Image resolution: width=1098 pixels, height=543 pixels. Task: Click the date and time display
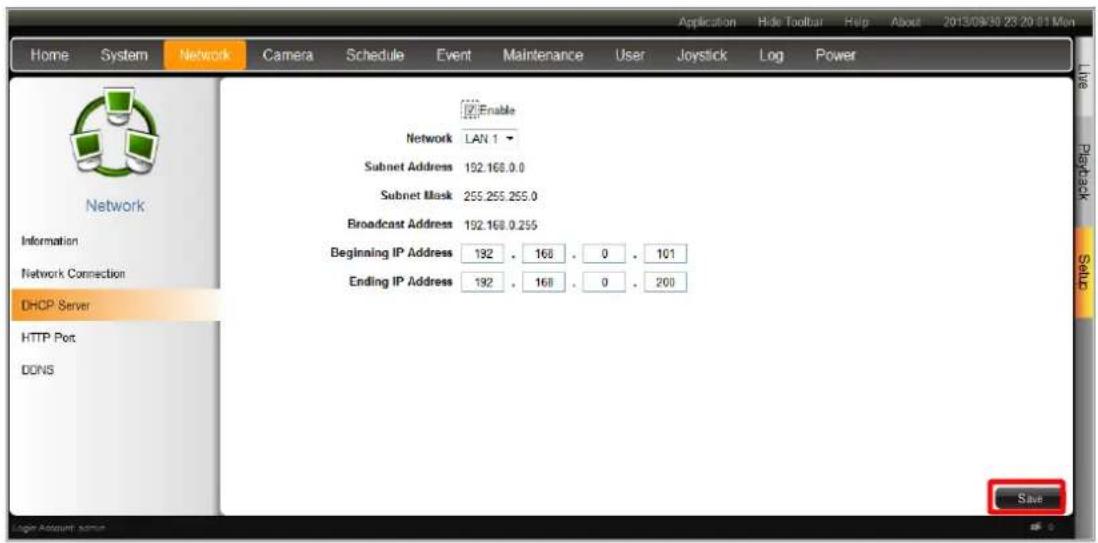1007,23
